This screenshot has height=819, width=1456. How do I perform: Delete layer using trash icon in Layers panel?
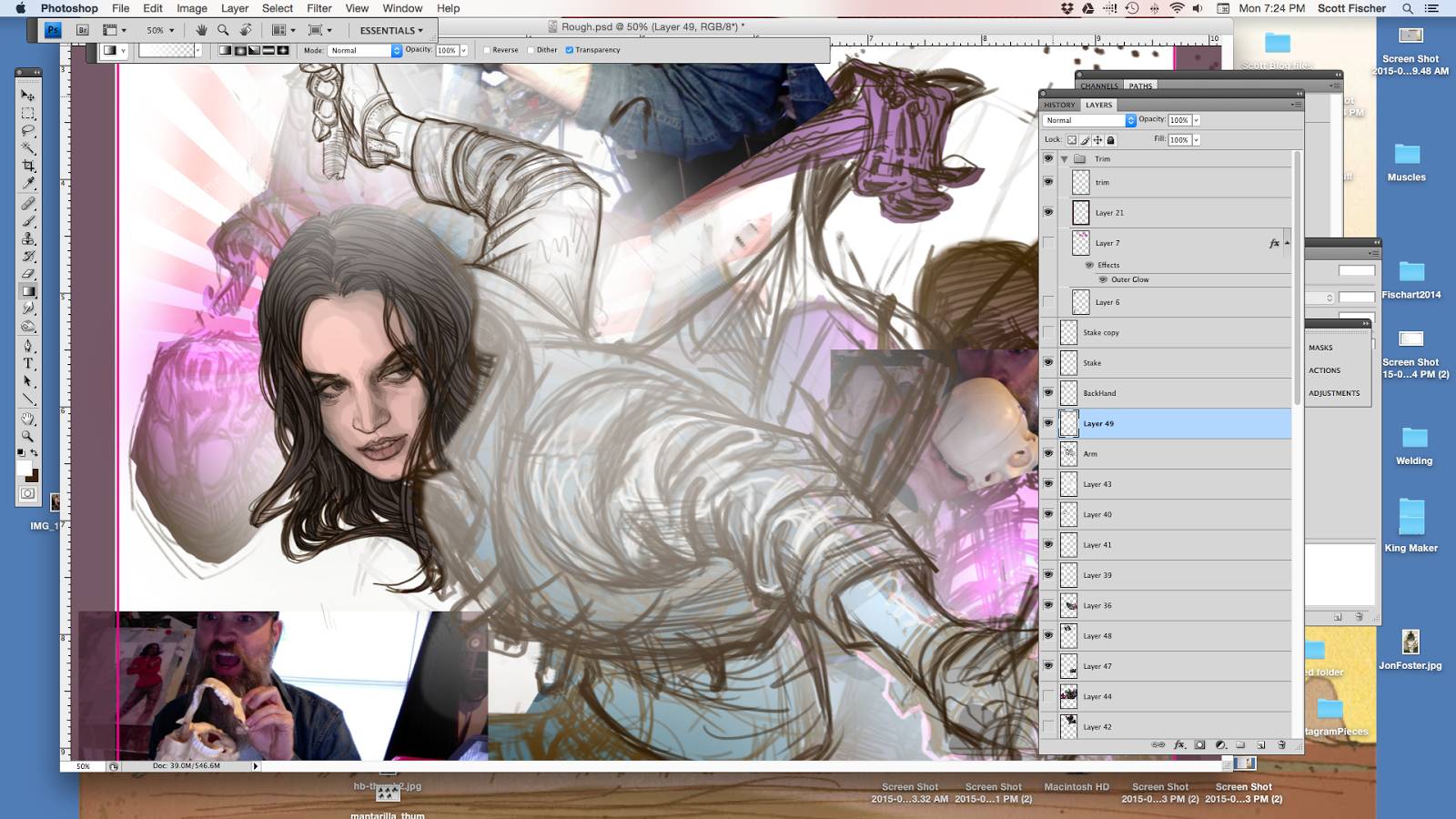1281,744
